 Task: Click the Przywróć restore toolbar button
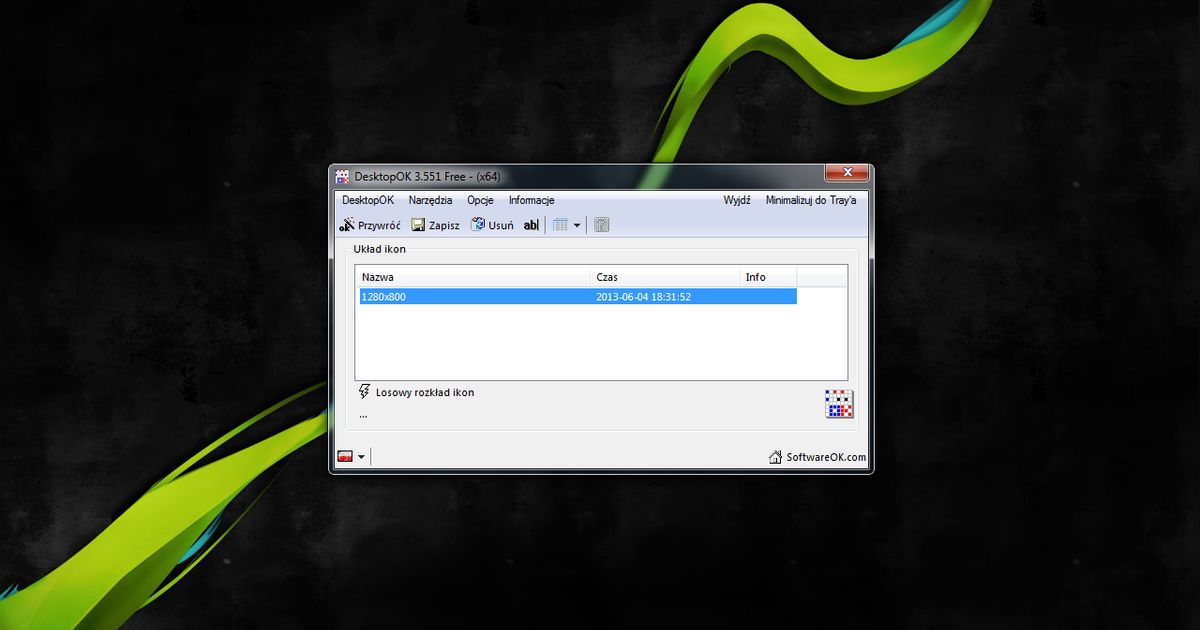(370, 225)
